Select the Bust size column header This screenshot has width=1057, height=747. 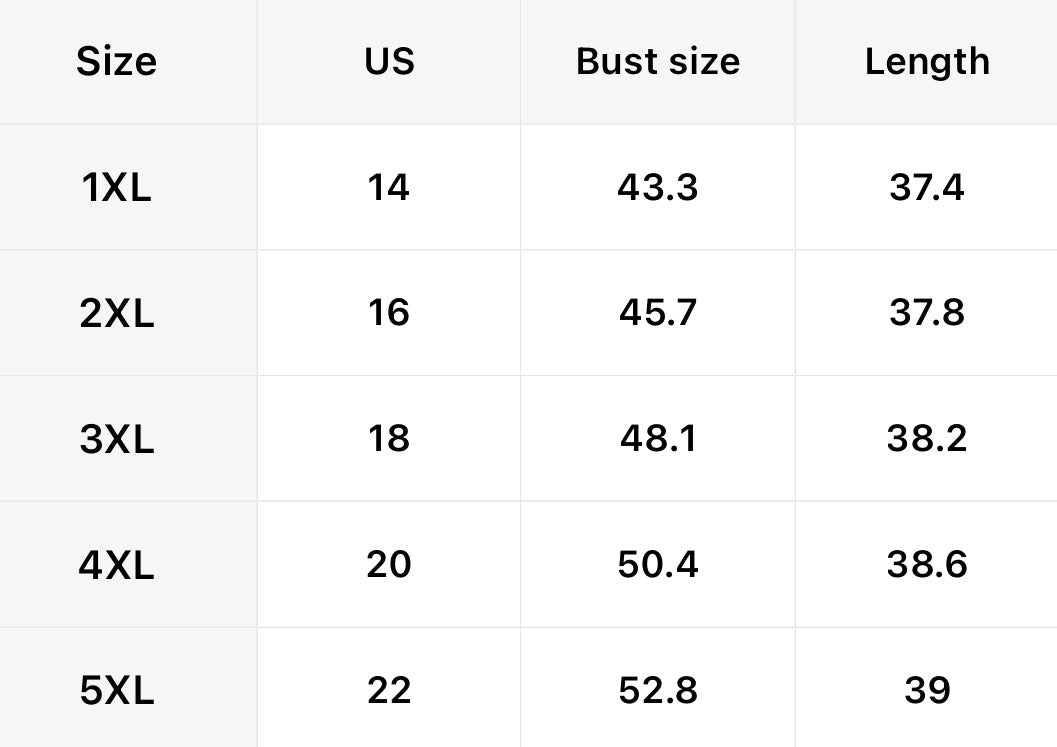click(658, 62)
